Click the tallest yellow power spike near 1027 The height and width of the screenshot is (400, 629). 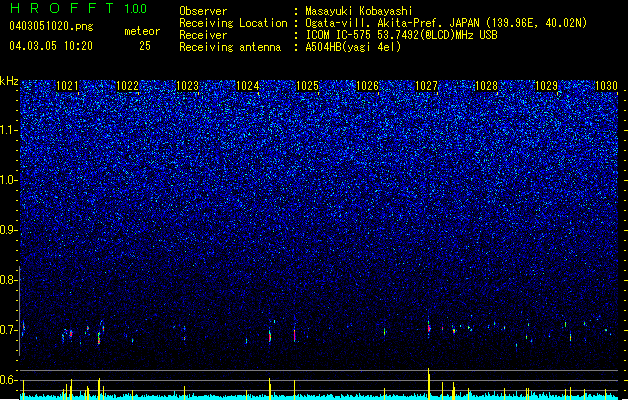tap(428, 384)
